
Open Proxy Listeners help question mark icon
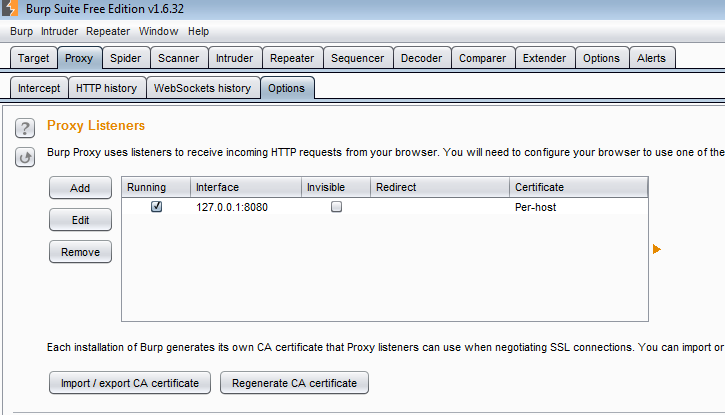coord(26,127)
